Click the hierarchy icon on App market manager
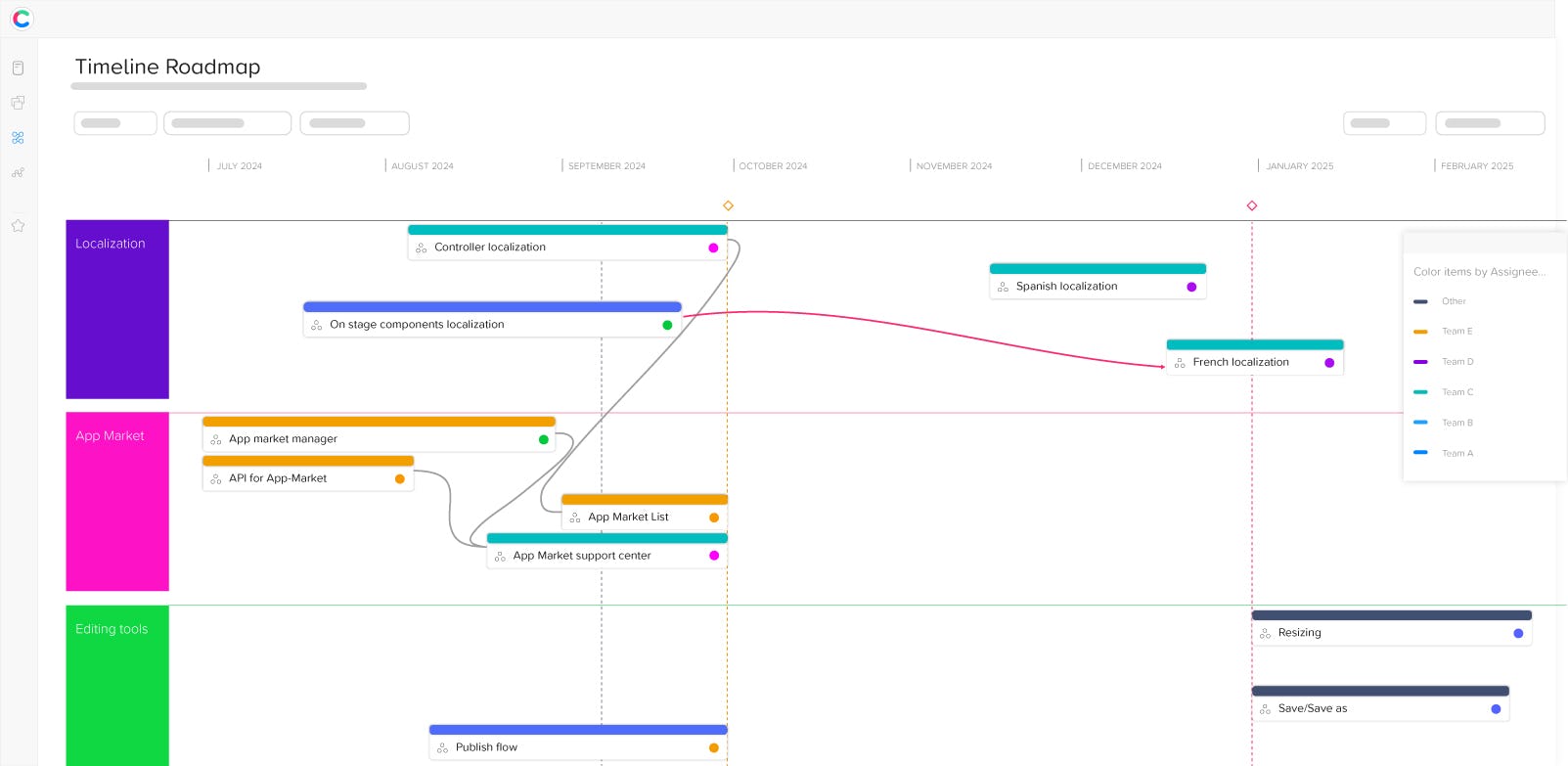 click(x=216, y=440)
